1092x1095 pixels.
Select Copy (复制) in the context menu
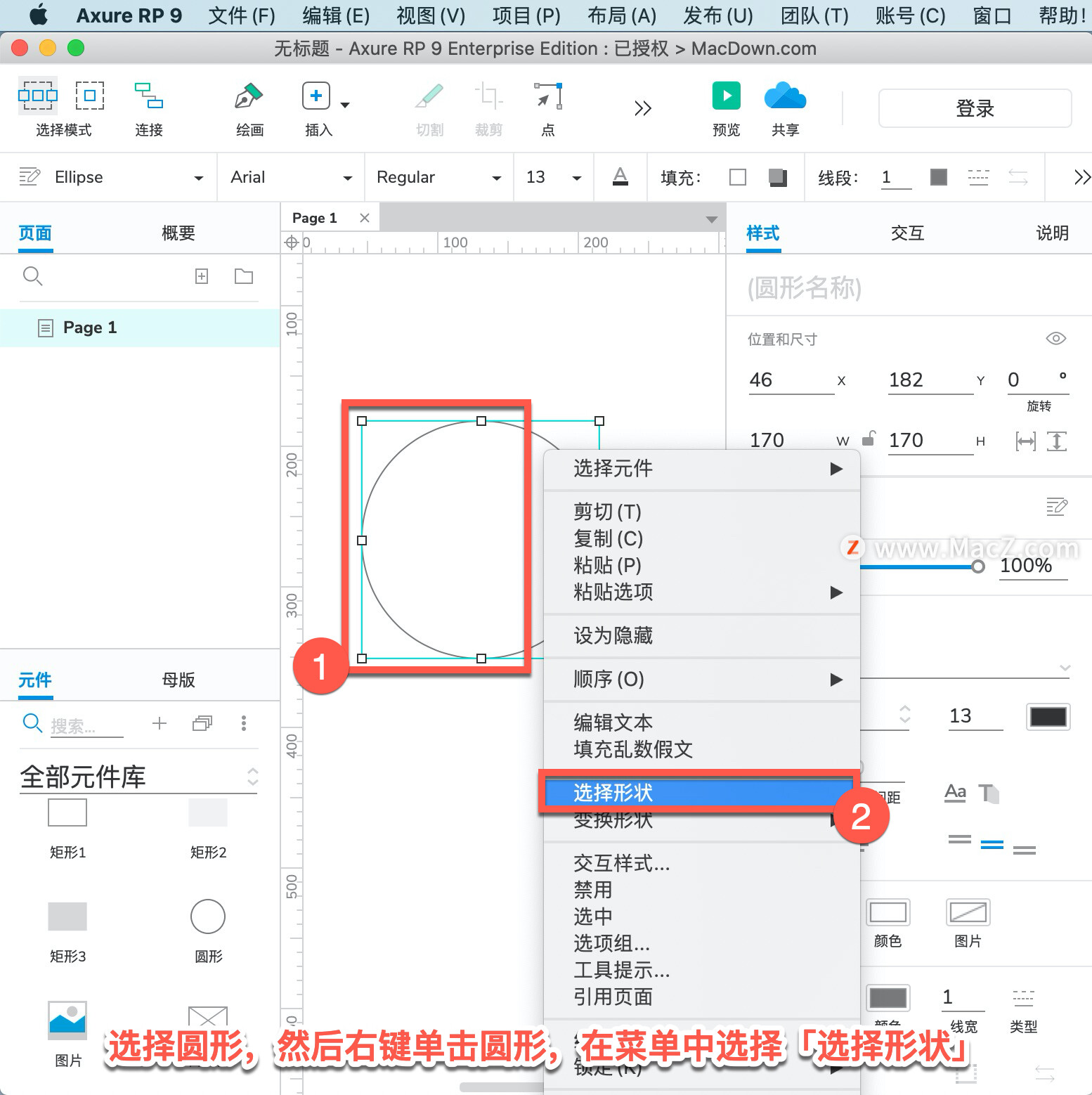pos(702,538)
